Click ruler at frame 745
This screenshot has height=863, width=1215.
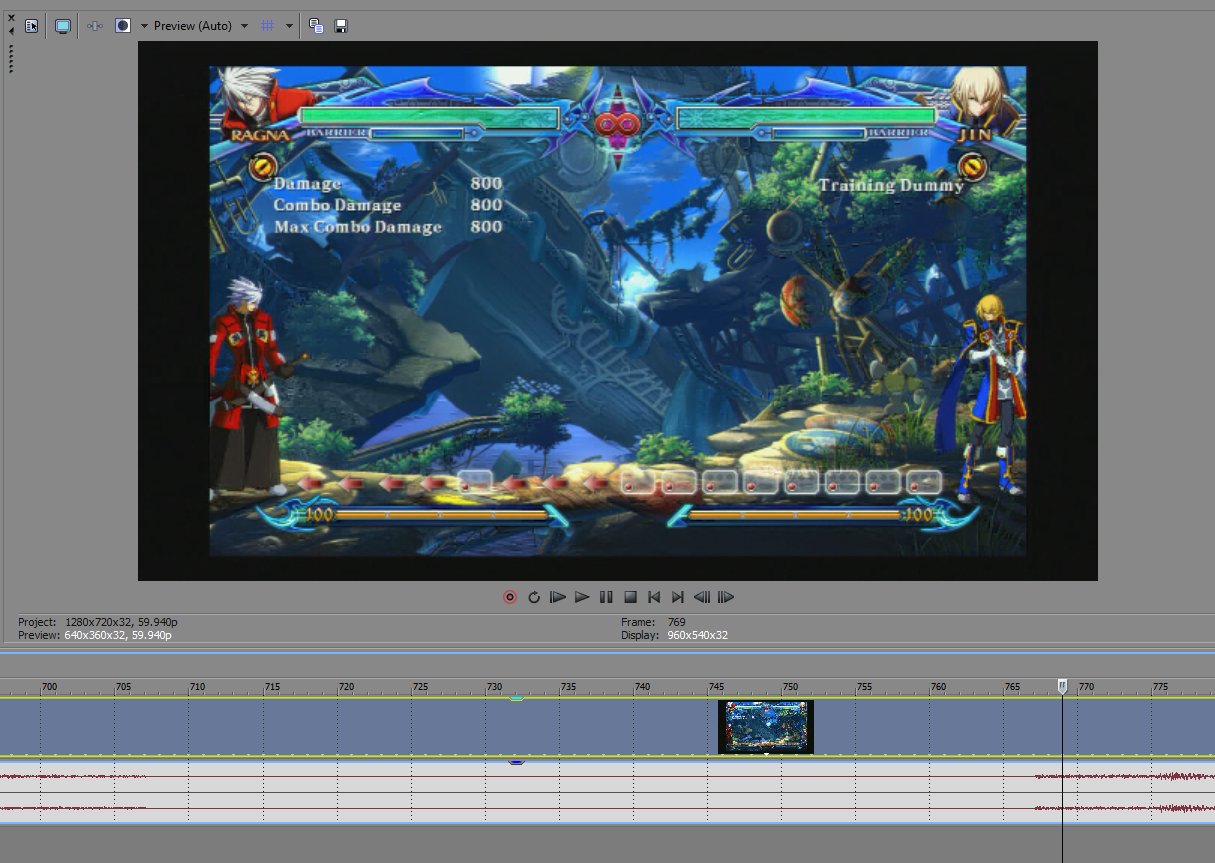716,687
